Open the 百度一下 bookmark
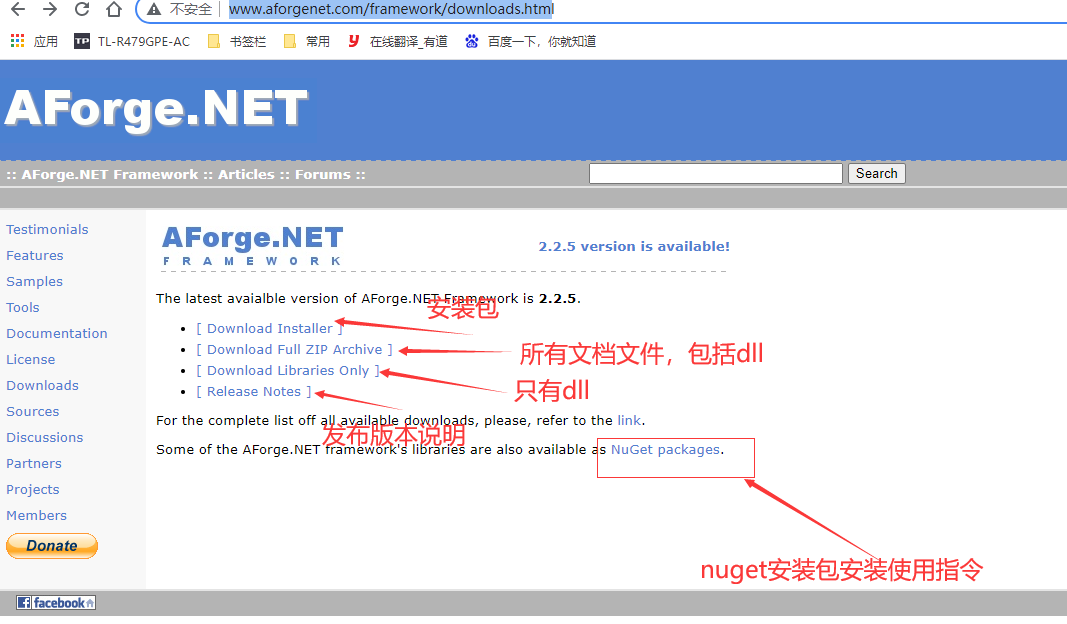1067x624 pixels. click(x=531, y=42)
